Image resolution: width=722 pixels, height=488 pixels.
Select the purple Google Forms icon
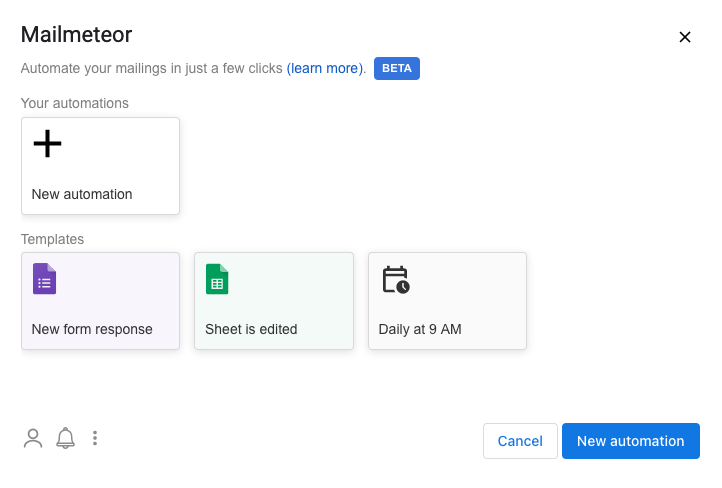point(45,279)
